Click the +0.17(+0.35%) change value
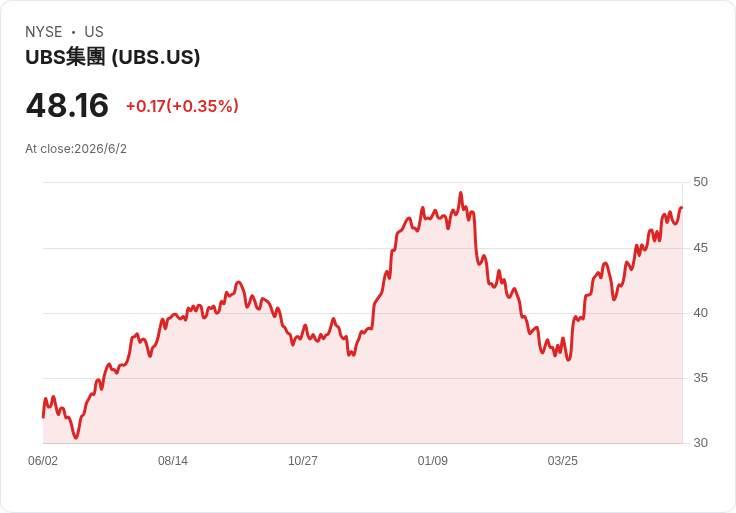736x513 pixels. [x=182, y=106]
